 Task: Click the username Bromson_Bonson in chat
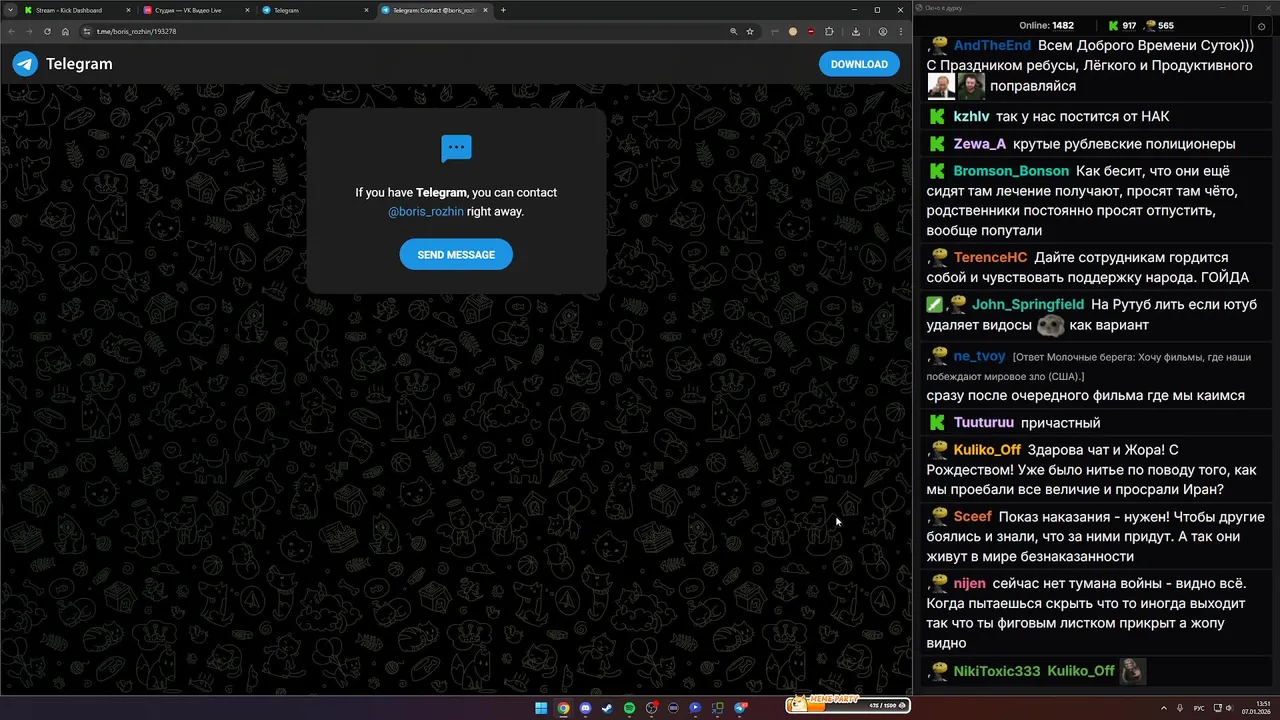(1011, 171)
